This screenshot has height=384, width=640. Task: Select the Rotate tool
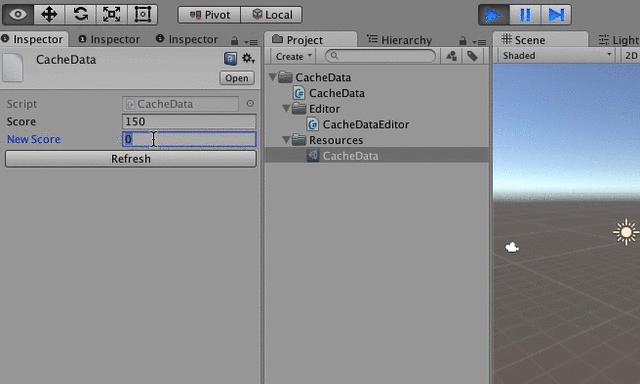pyautogui.click(x=80, y=15)
